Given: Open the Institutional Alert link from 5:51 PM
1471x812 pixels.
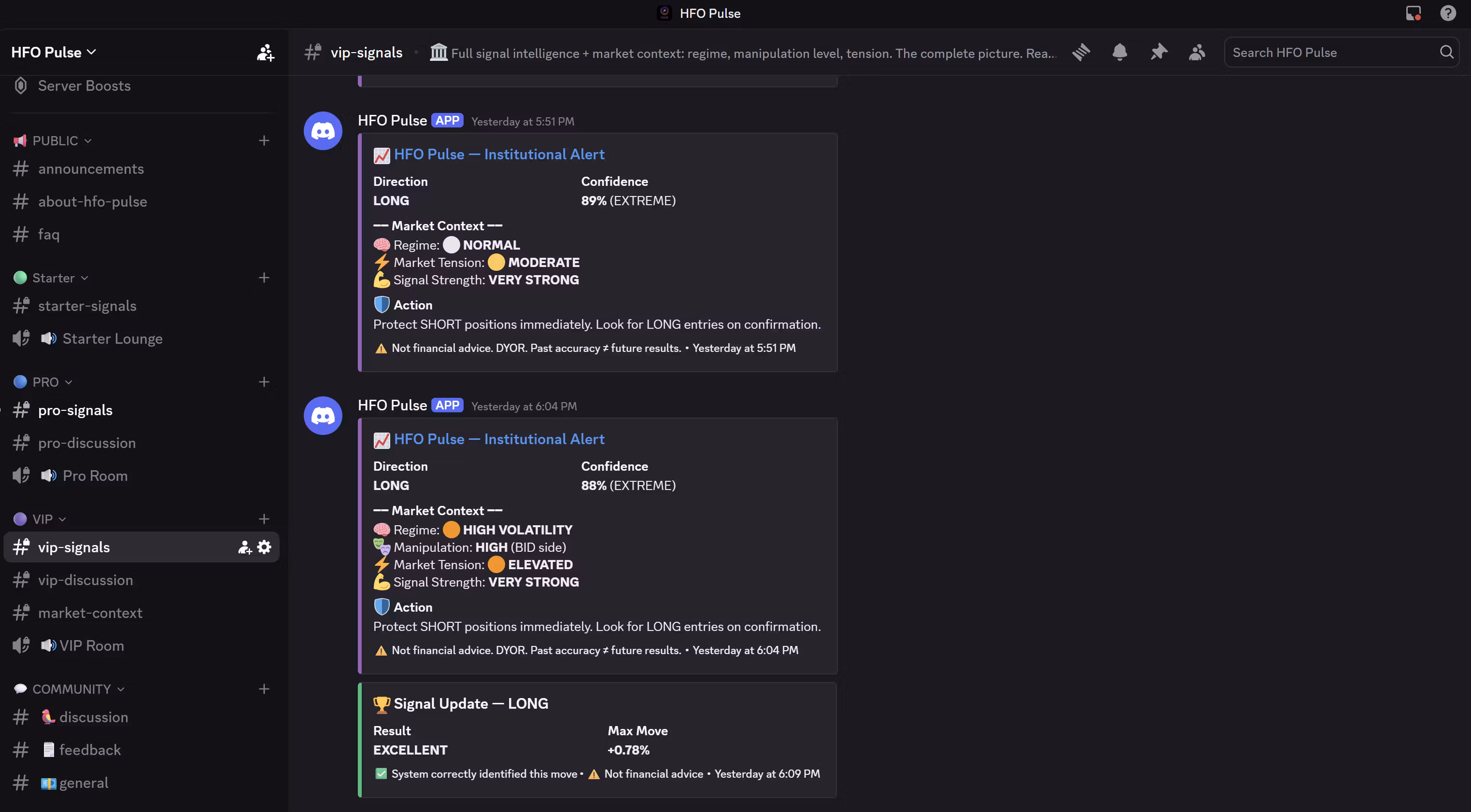Looking at the screenshot, I should point(499,154).
